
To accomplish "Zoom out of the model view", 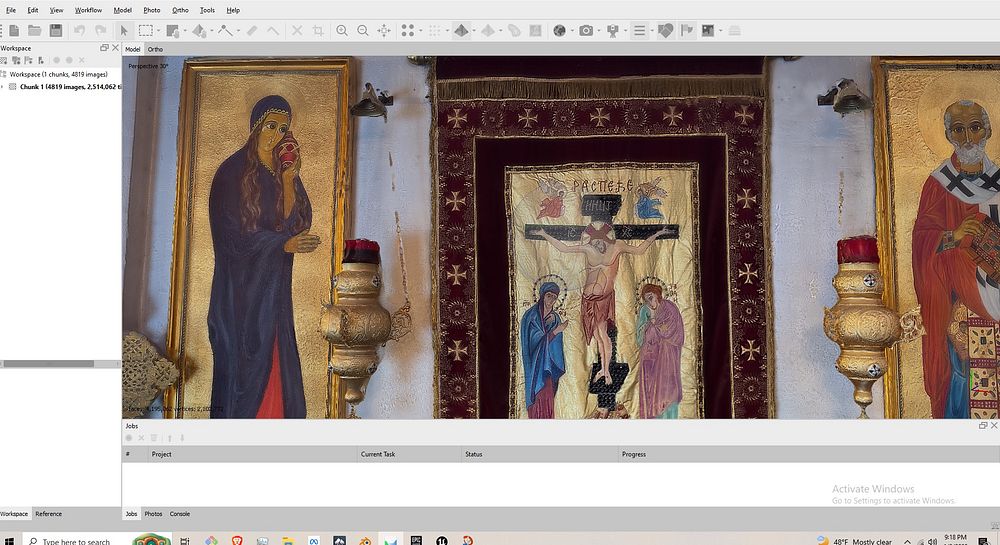I will click(363, 31).
